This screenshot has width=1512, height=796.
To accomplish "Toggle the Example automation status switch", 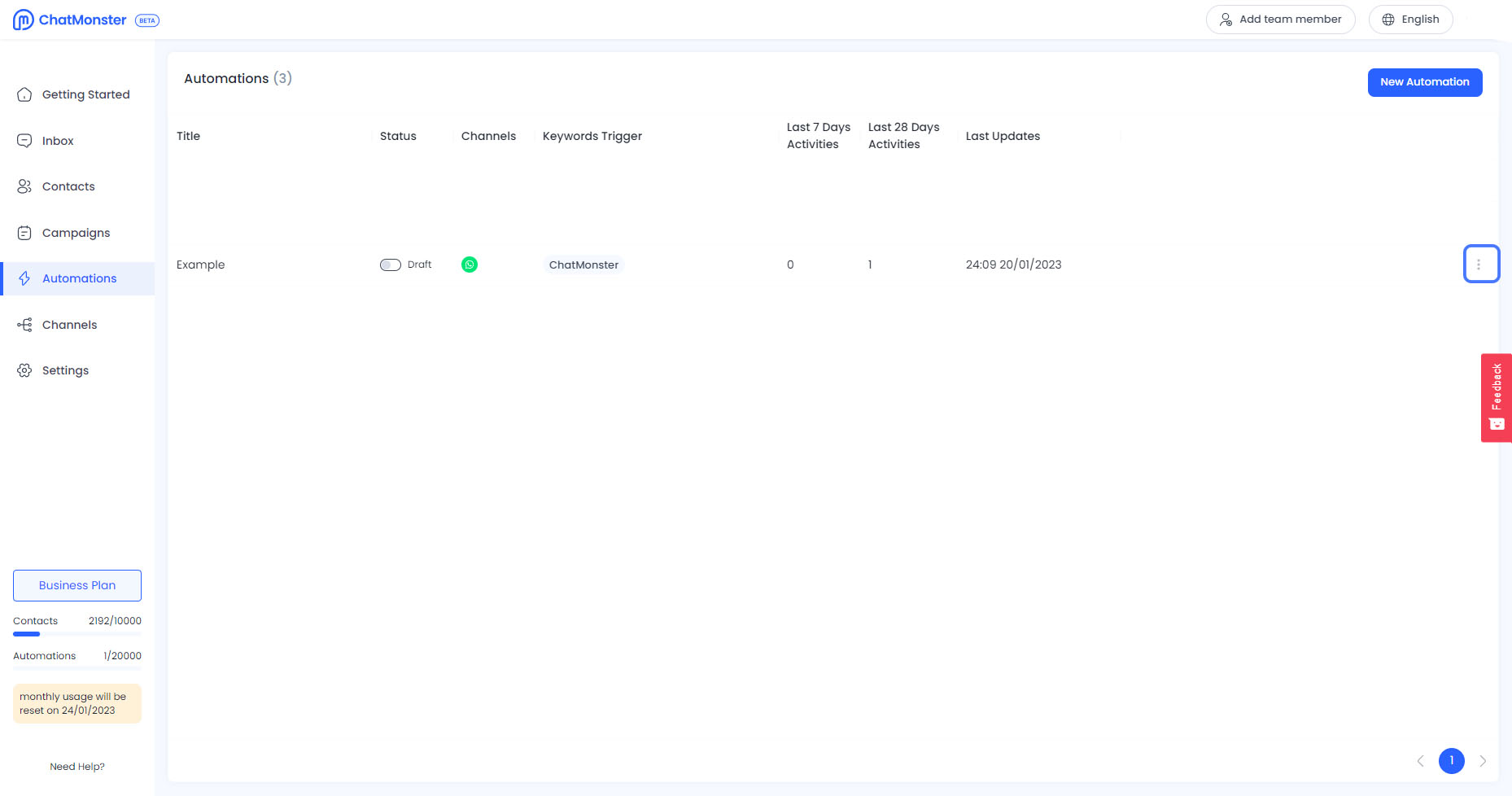I will (391, 265).
